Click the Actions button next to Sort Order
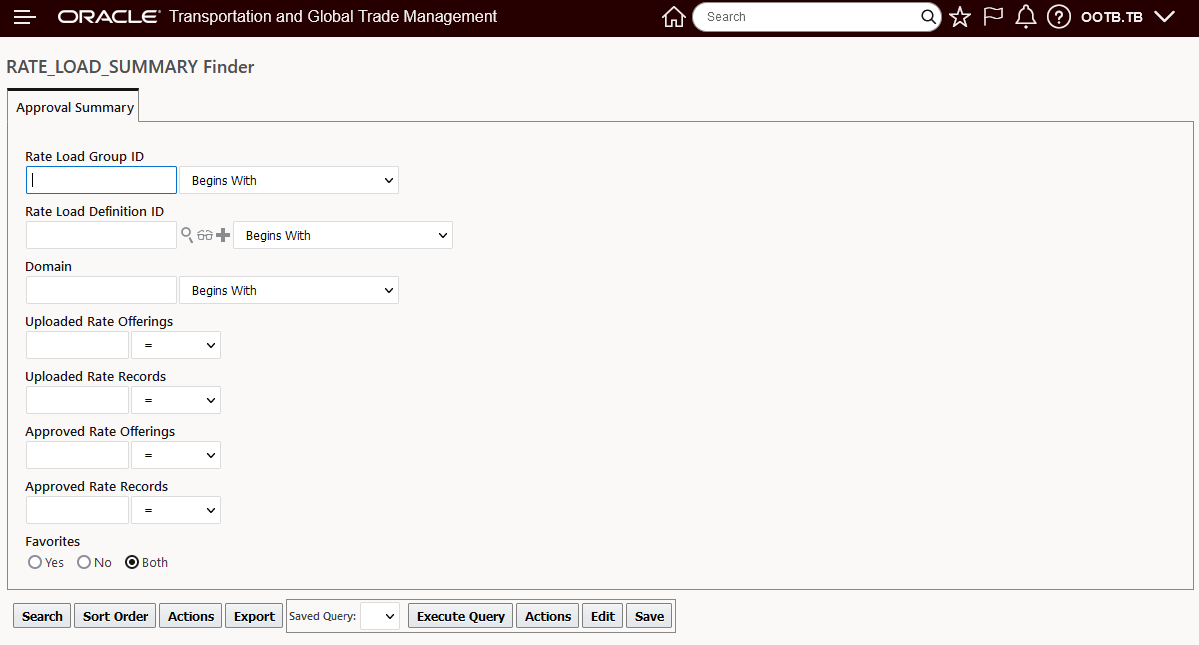1199x645 pixels. coord(190,616)
